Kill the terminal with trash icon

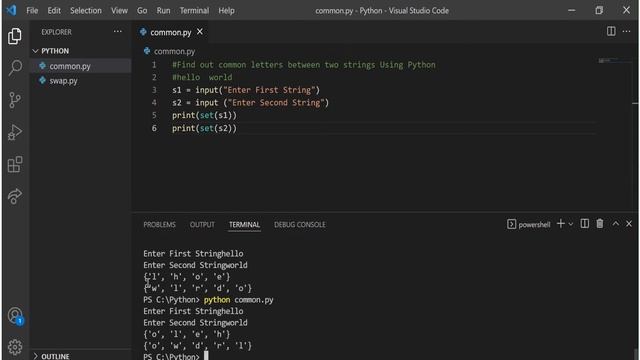600,224
